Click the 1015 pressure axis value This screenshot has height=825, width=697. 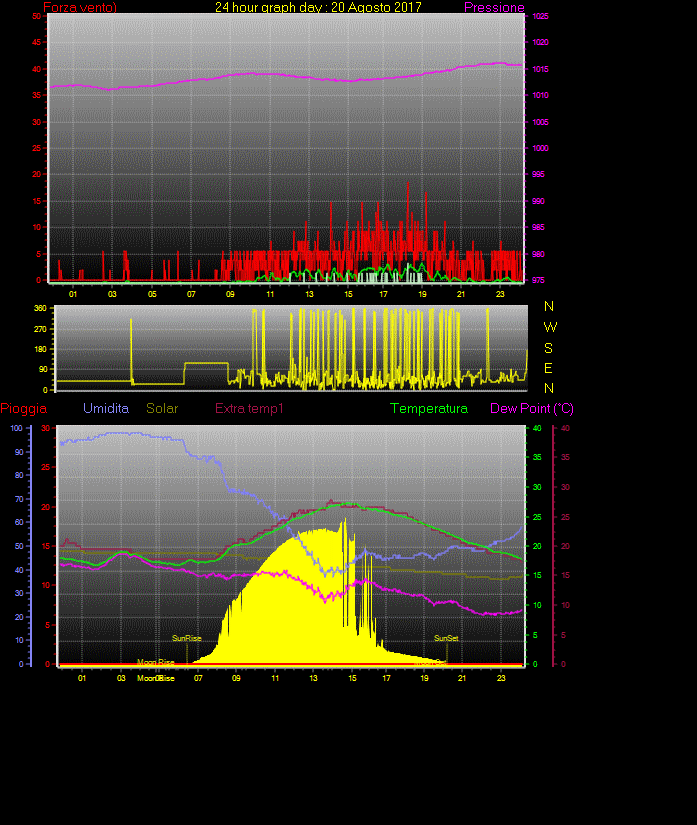coord(540,69)
